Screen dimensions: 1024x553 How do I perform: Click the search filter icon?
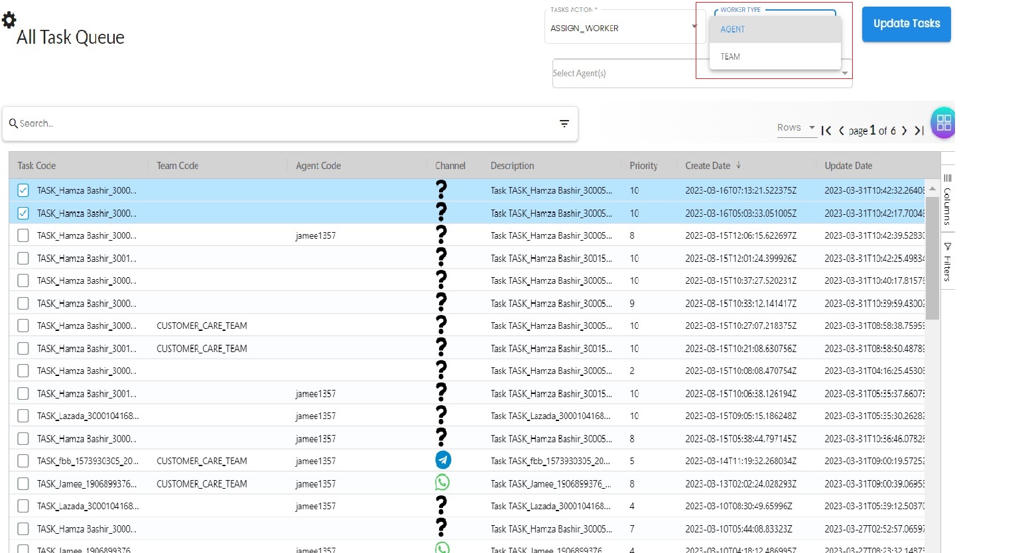tap(564, 124)
